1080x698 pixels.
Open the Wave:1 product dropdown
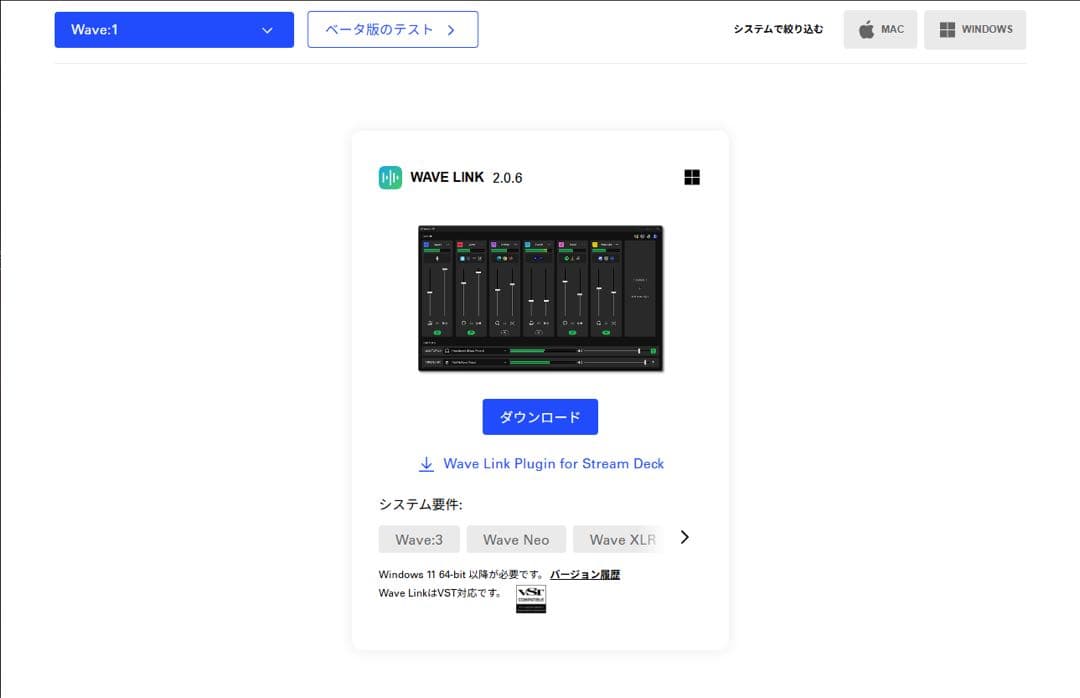click(174, 29)
